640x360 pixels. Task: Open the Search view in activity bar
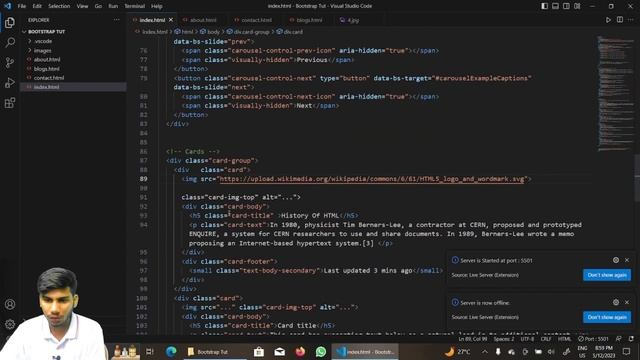click(10, 42)
